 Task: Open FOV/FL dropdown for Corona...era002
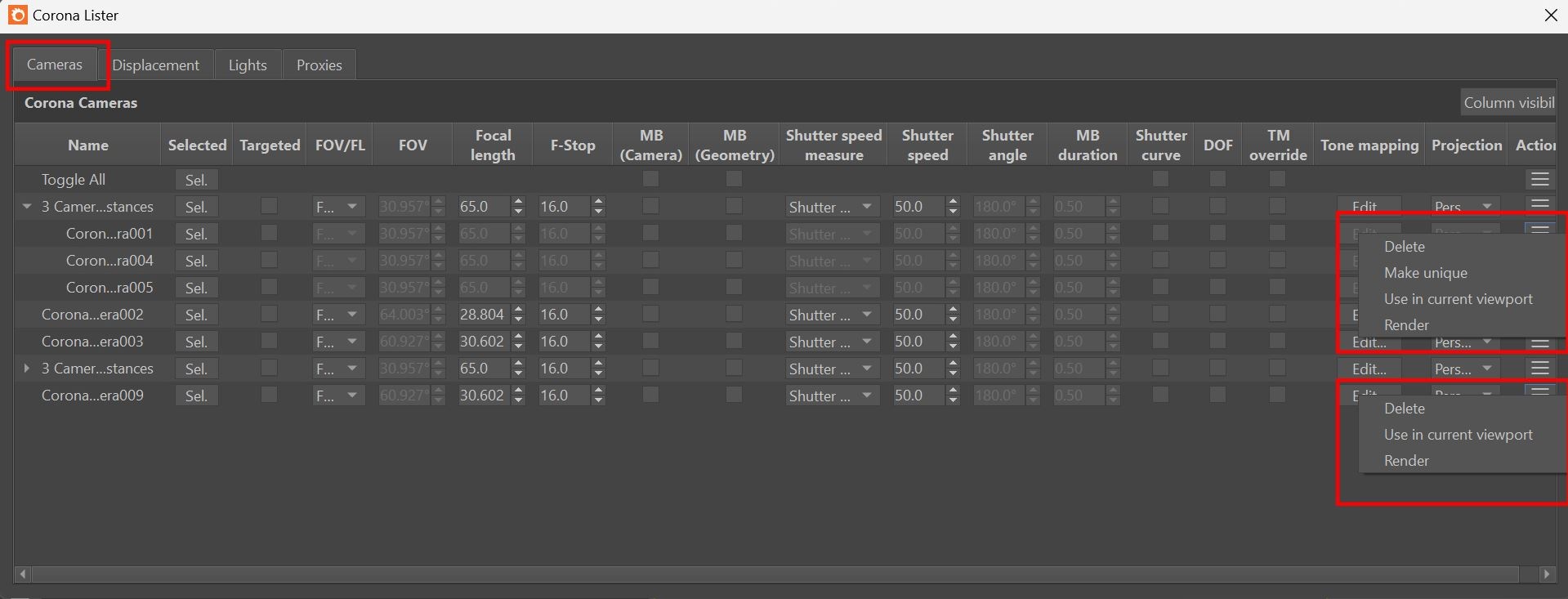[338, 315]
